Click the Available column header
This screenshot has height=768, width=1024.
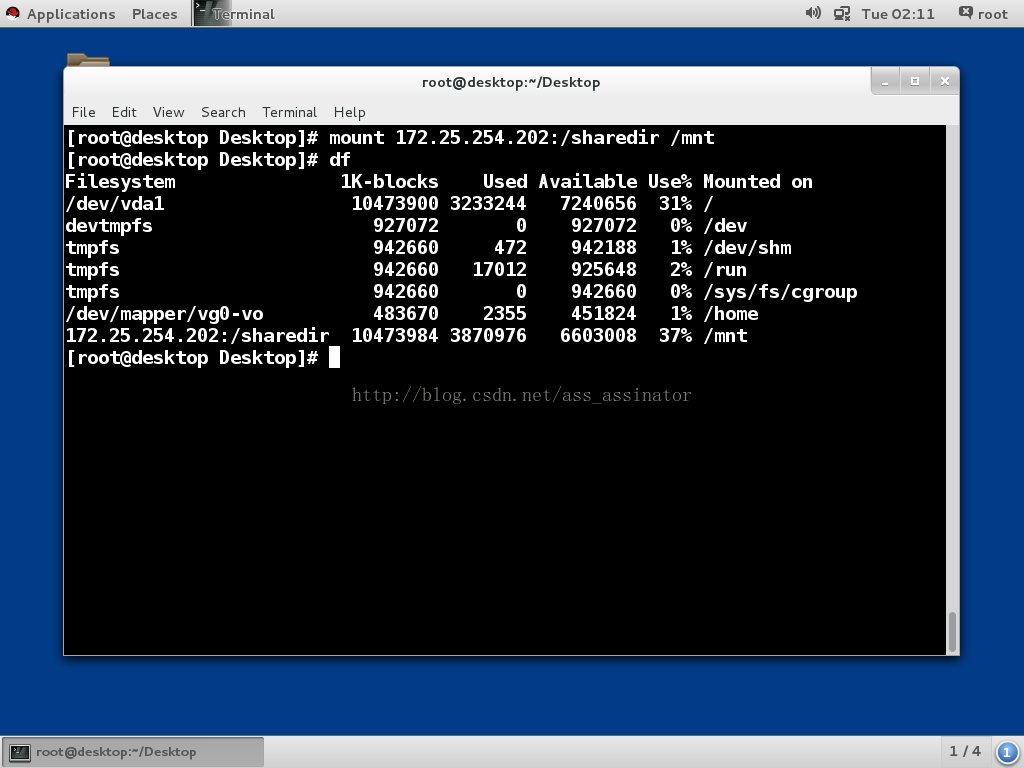pyautogui.click(x=588, y=182)
